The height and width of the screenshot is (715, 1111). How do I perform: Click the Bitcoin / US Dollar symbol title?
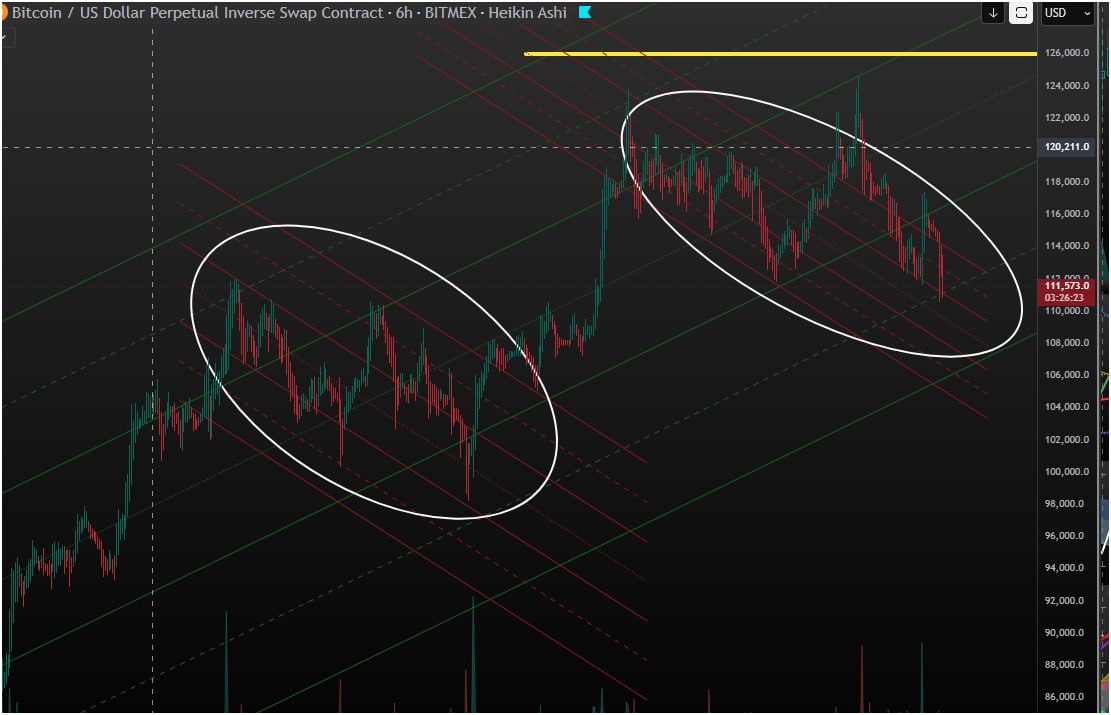click(x=198, y=13)
